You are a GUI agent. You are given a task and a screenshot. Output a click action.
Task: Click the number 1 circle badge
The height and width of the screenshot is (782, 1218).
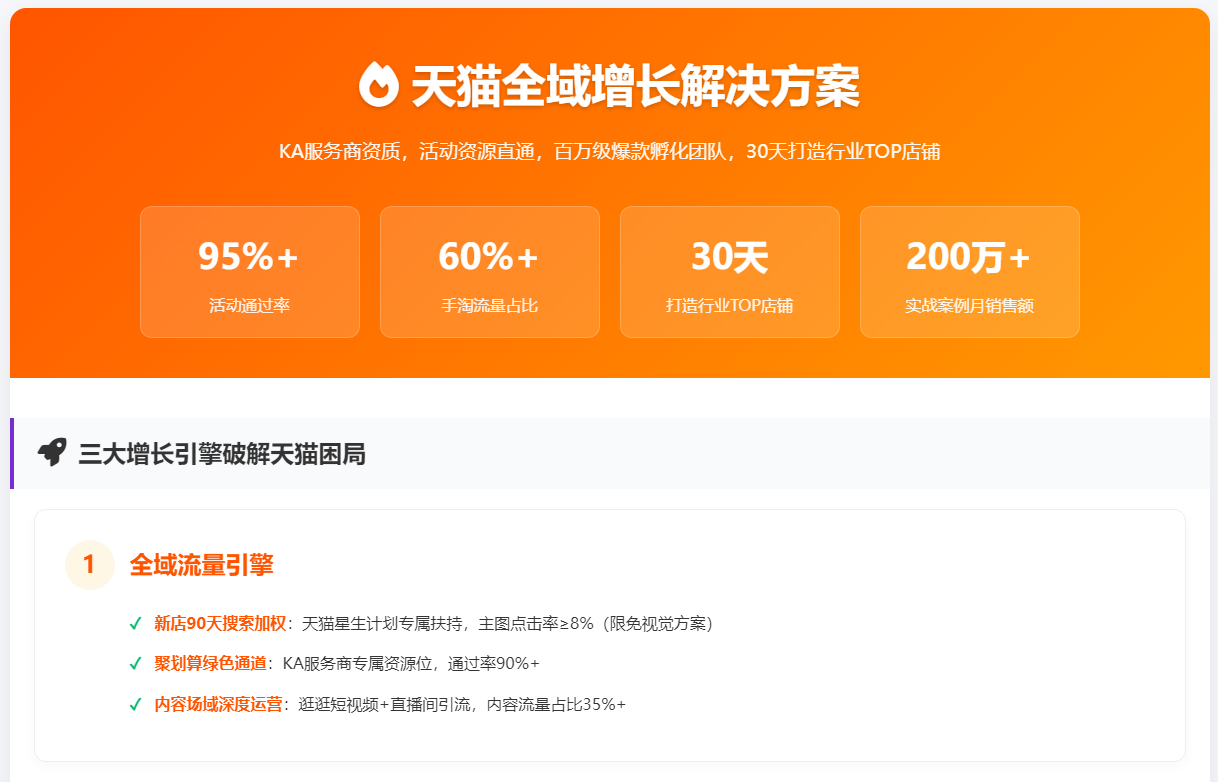point(89,565)
